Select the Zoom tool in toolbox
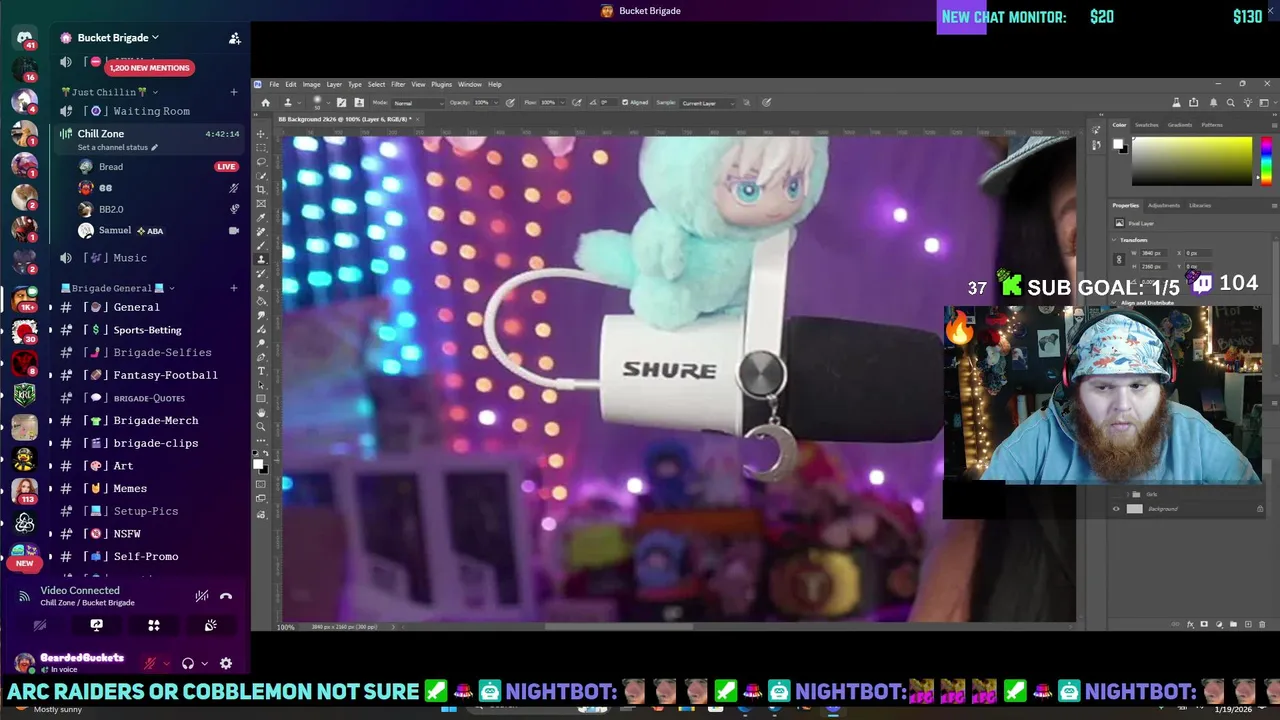 coord(261,427)
